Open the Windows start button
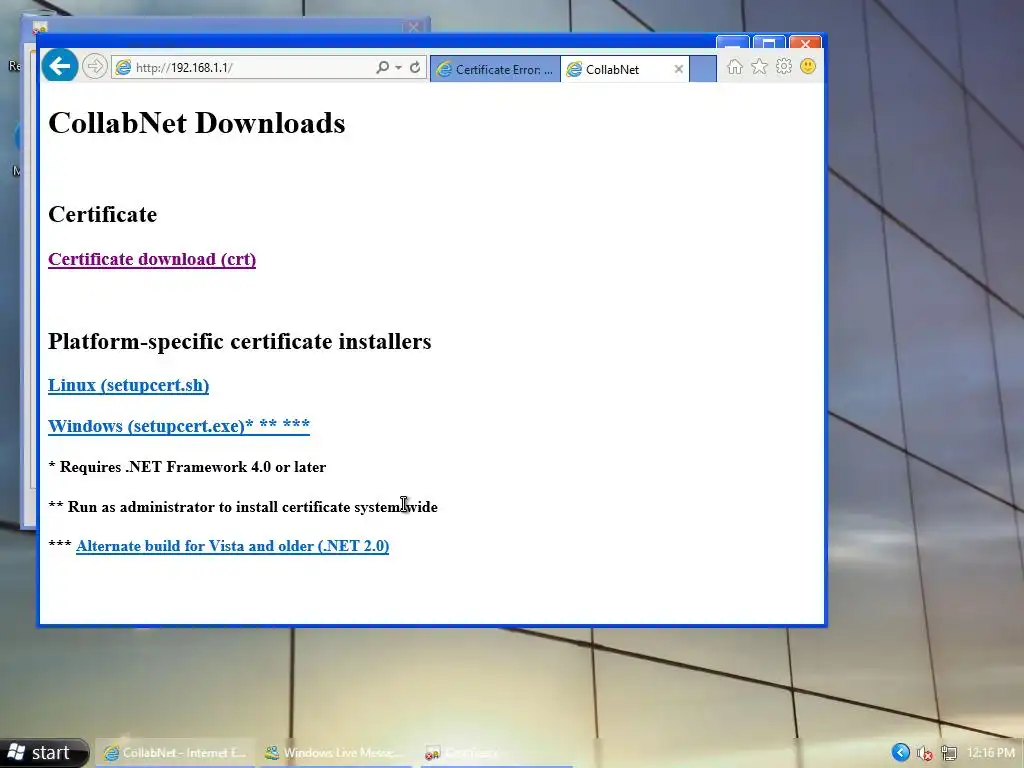This screenshot has width=1024, height=768. click(x=43, y=752)
